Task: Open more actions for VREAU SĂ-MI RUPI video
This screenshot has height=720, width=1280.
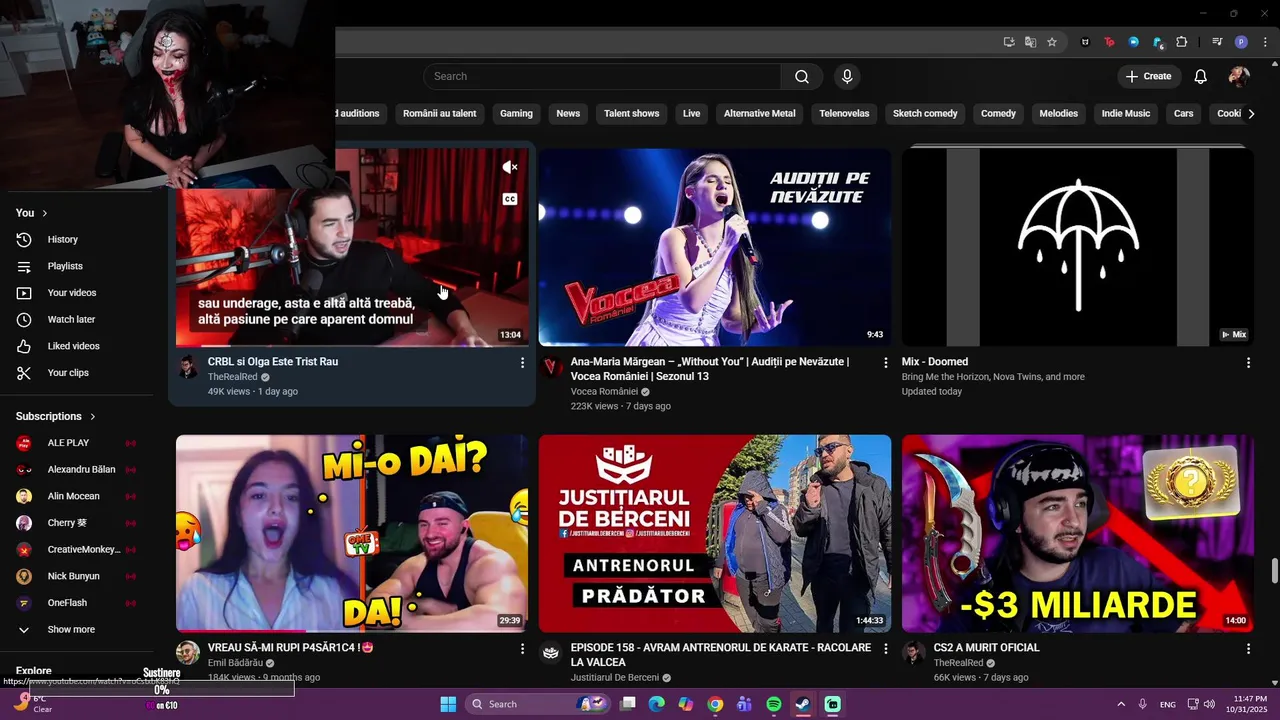Action: (x=522, y=649)
